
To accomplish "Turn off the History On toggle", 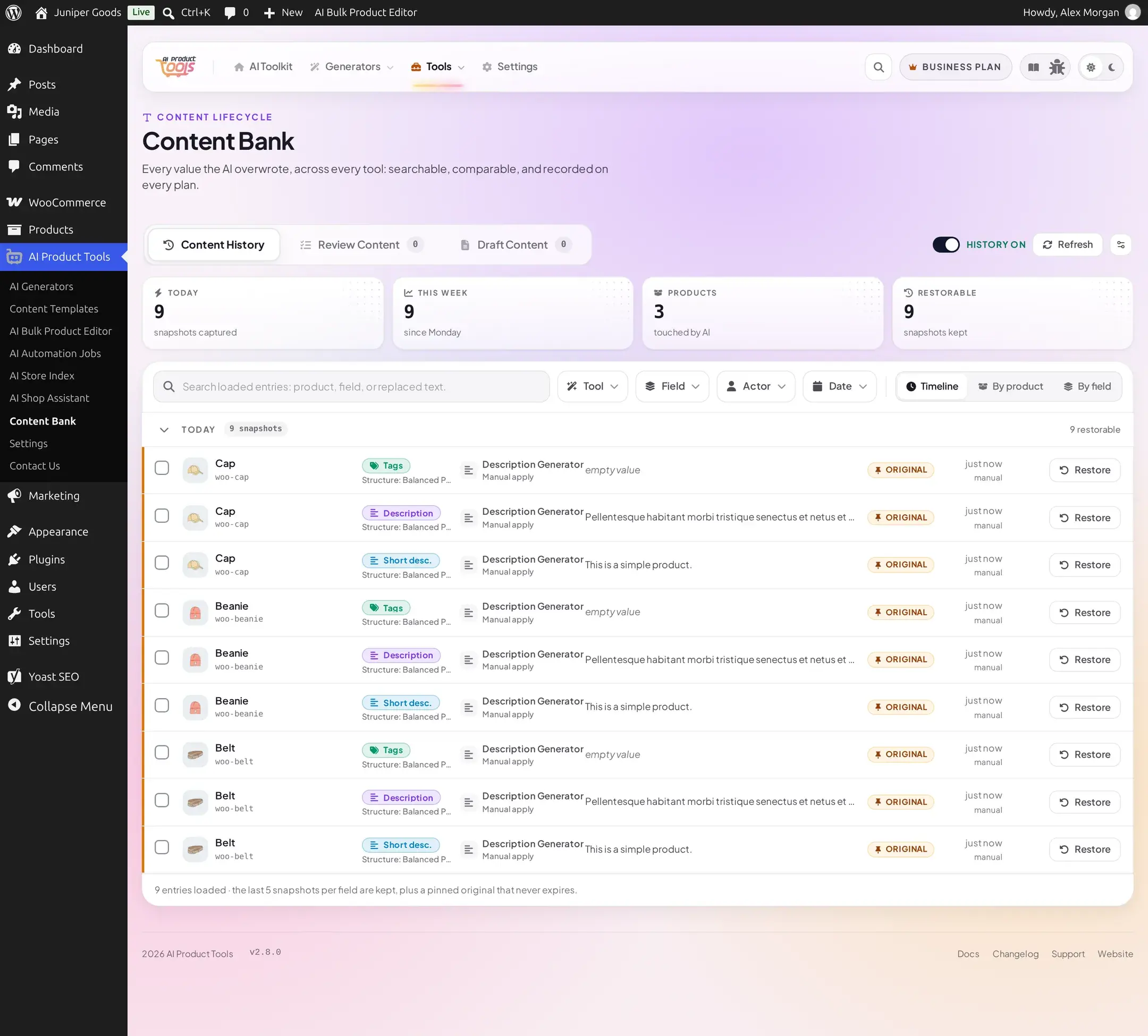I will (x=946, y=245).
